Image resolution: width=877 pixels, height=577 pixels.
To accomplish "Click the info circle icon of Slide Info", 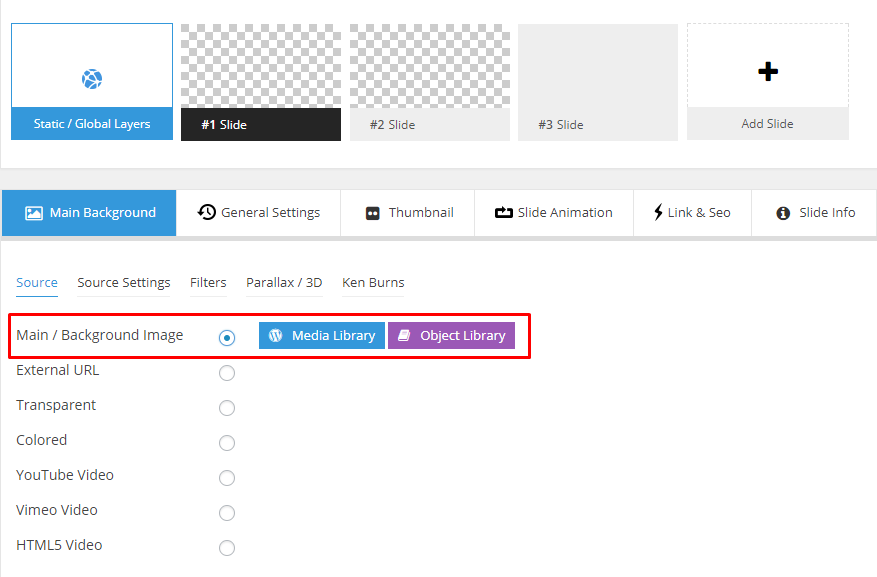I will [x=783, y=213].
